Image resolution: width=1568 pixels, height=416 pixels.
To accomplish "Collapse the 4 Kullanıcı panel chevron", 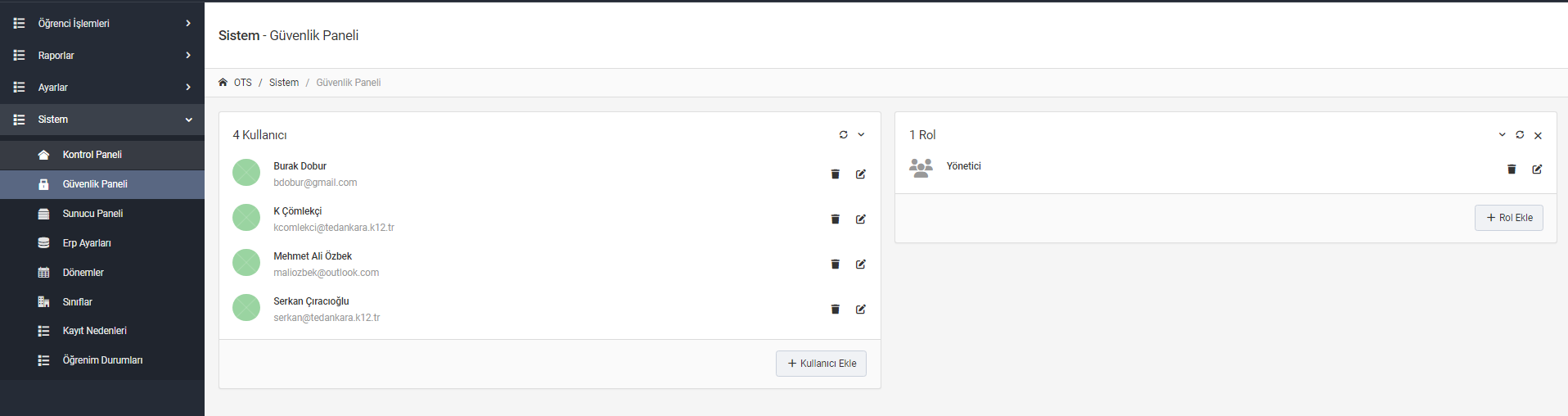I will (861, 135).
